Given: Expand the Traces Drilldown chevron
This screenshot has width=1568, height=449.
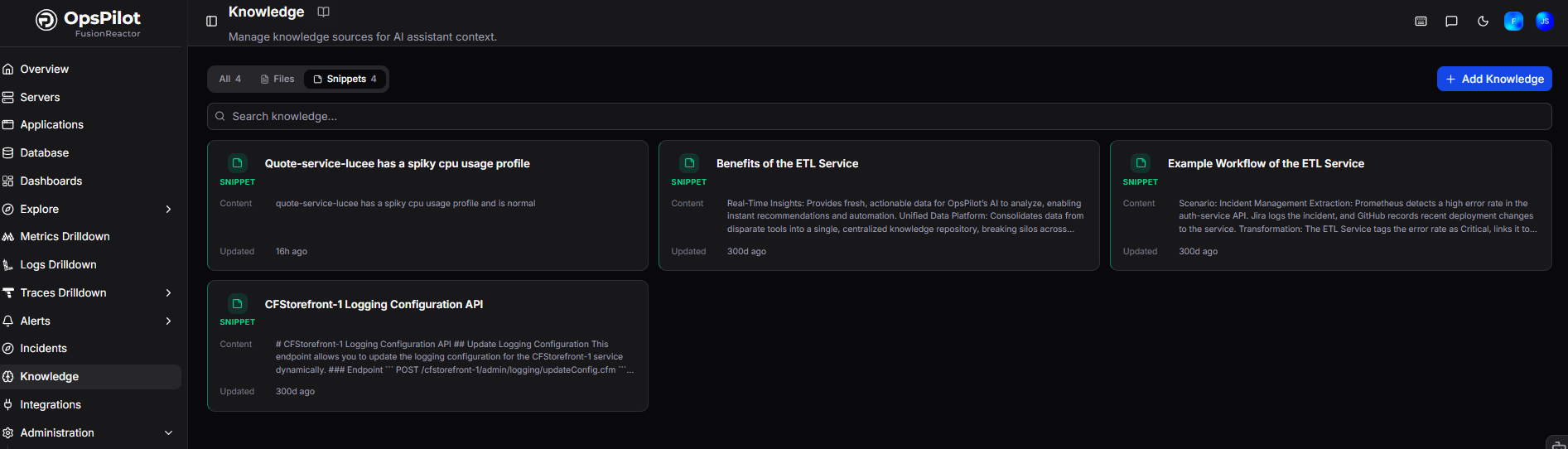Looking at the screenshot, I should click(168, 293).
